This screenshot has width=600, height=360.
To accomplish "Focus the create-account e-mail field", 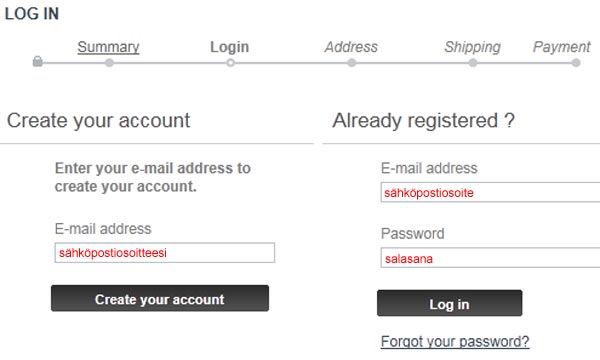I will tap(165, 253).
